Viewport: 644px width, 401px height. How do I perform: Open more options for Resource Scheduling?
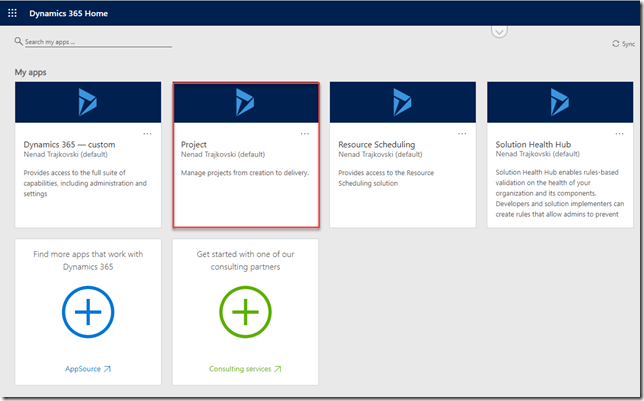[462, 133]
